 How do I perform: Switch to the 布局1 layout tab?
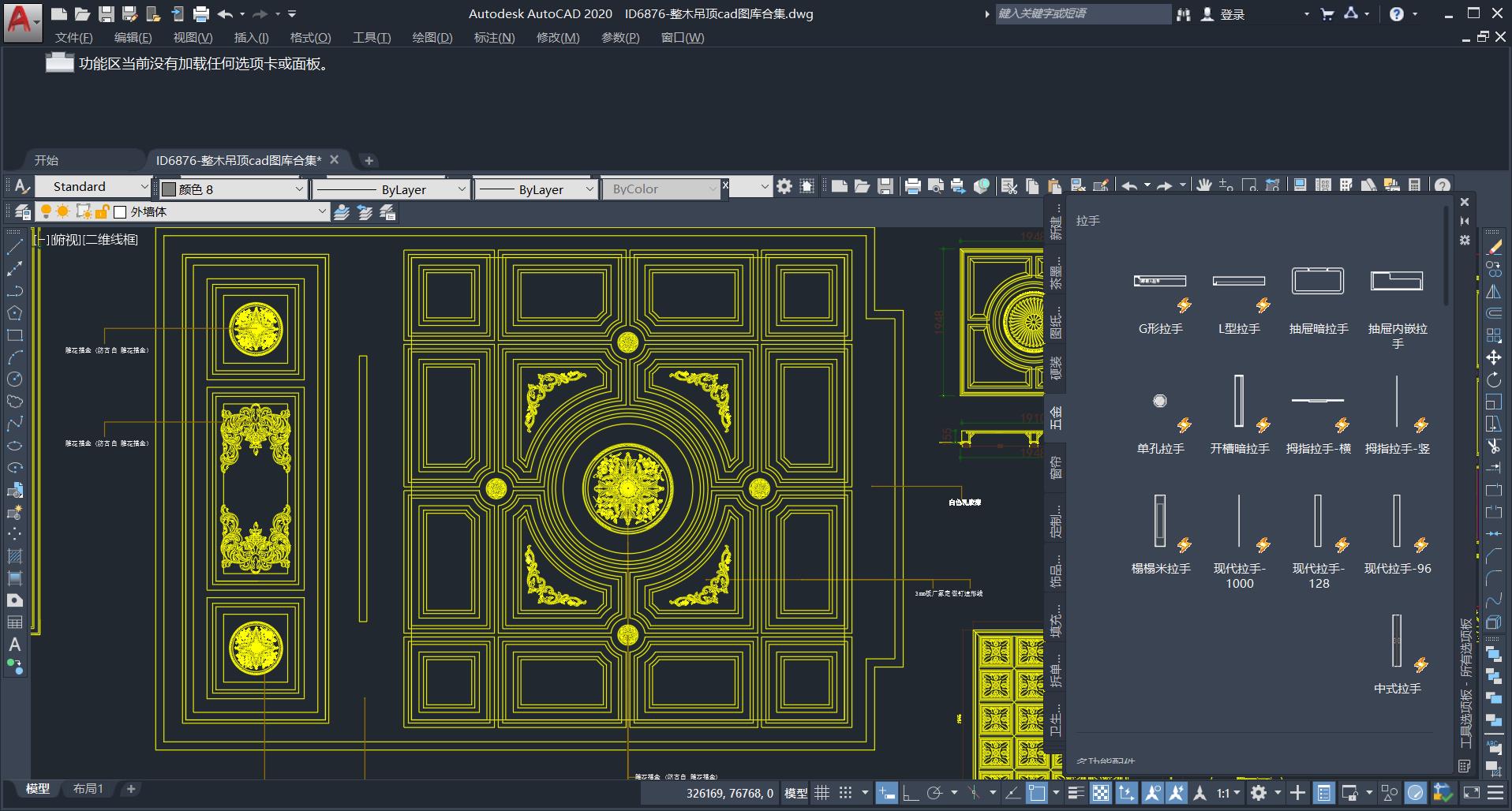(88, 789)
